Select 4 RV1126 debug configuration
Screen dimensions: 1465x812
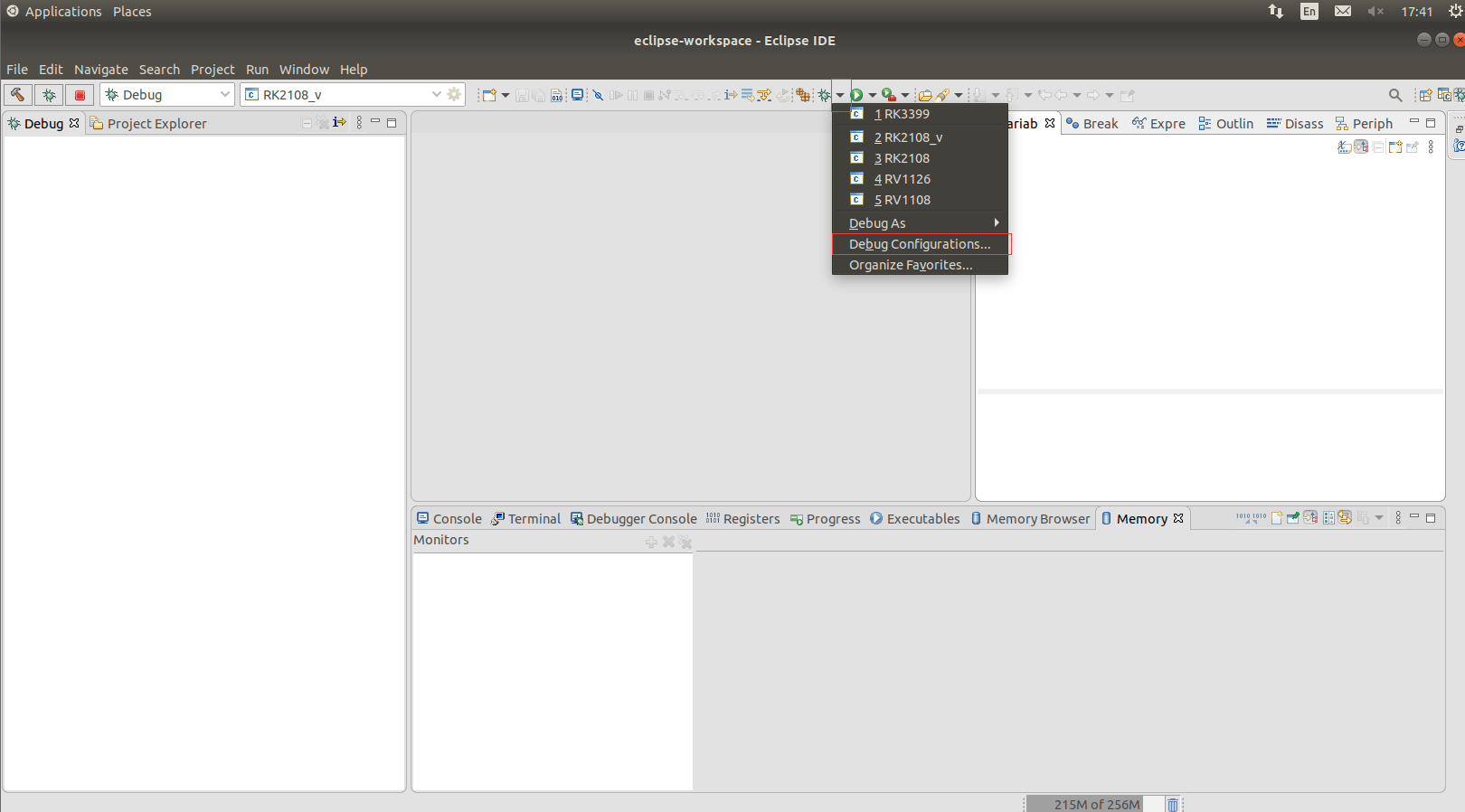(x=920, y=179)
